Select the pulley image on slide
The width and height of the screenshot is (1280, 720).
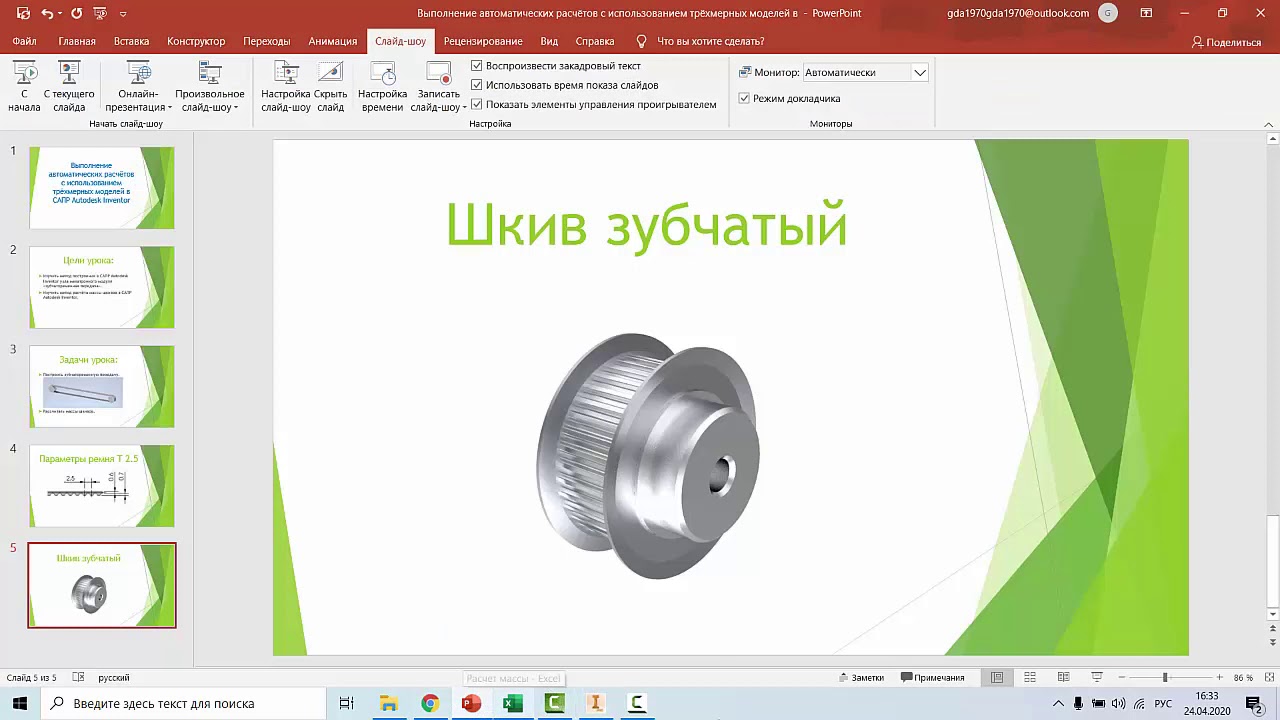pyautogui.click(x=649, y=456)
